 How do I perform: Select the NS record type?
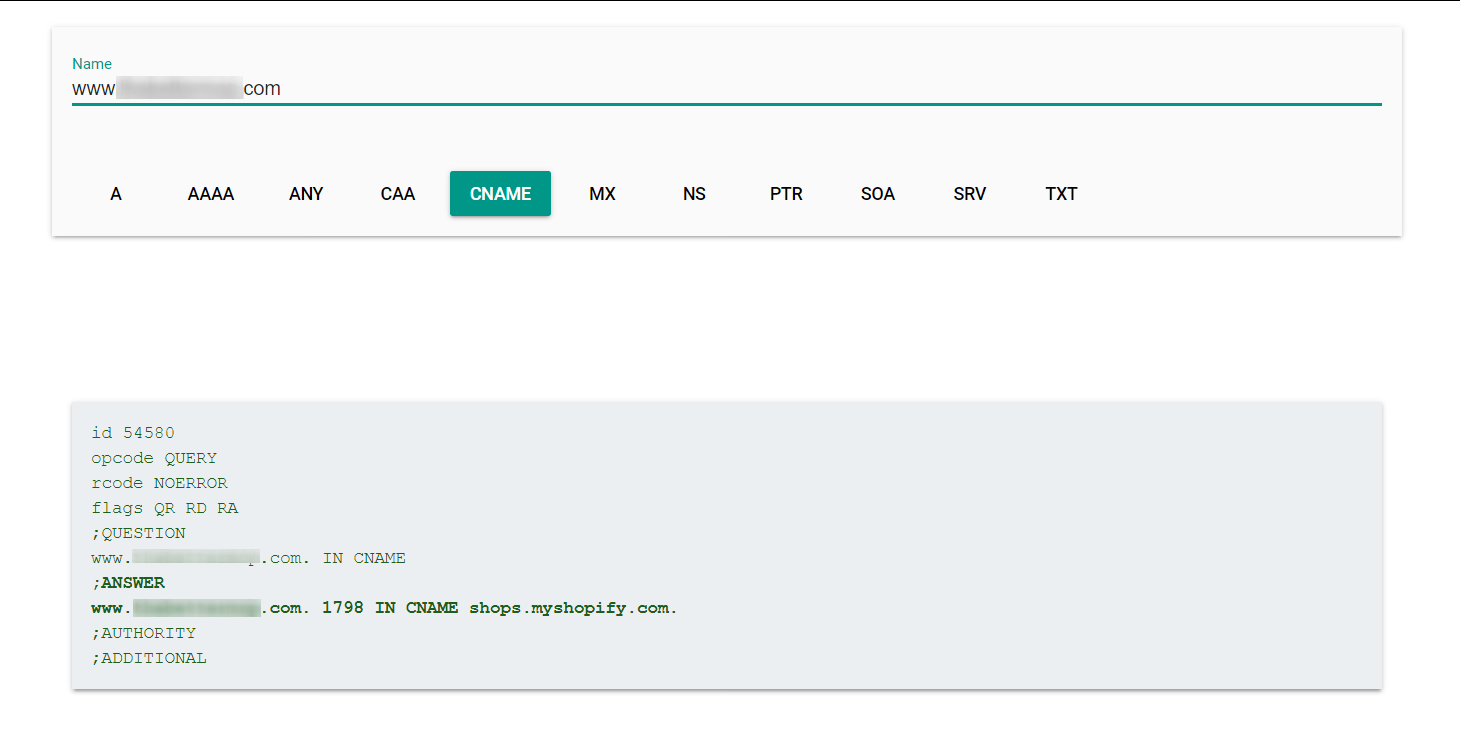pos(694,194)
